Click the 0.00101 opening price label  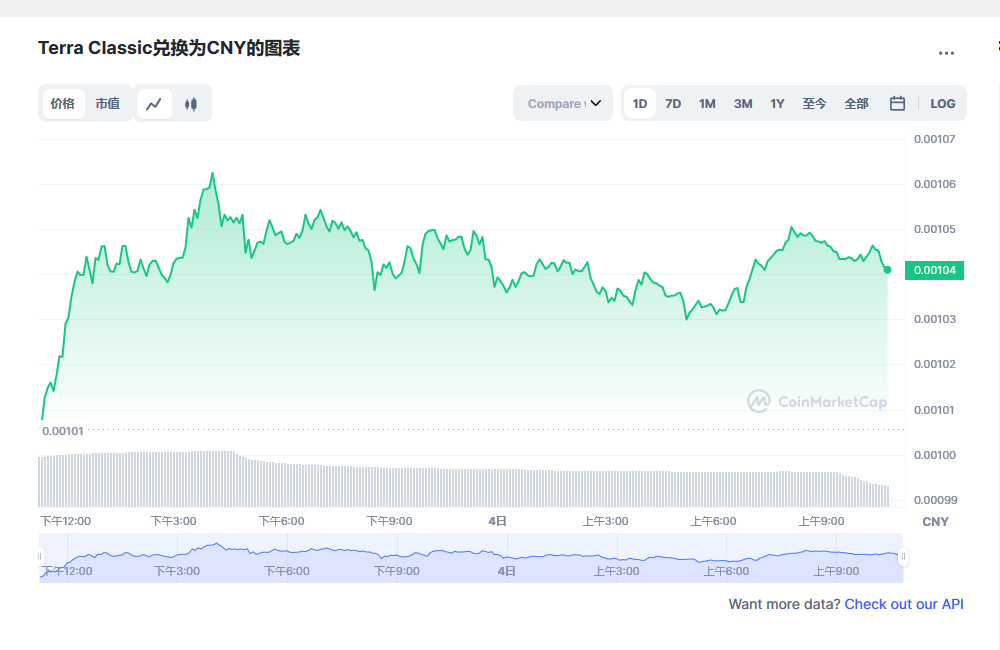(x=62, y=431)
